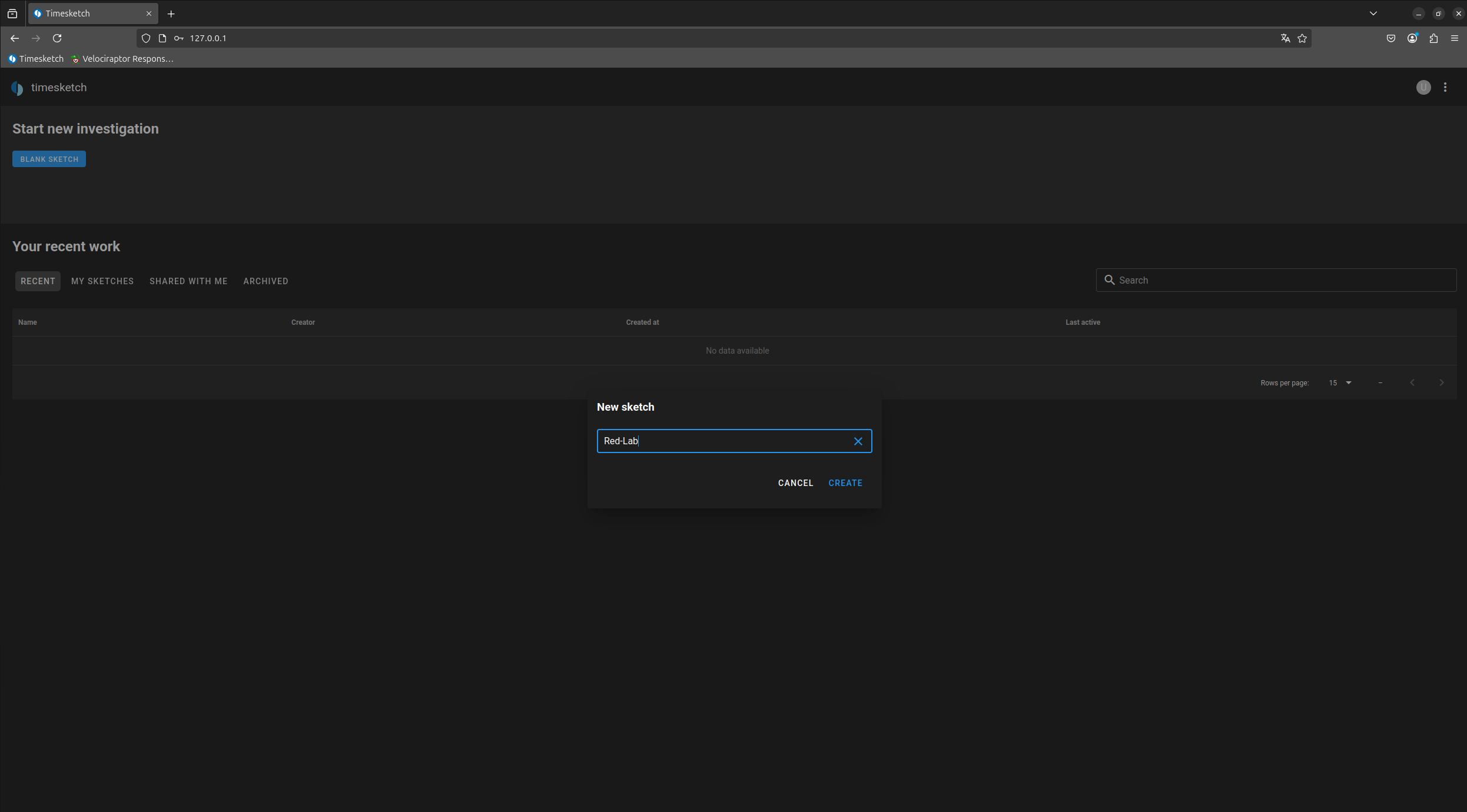Screen dimensions: 1467x812
Task: Switch to the RECENT tab
Action: [x=38, y=281]
